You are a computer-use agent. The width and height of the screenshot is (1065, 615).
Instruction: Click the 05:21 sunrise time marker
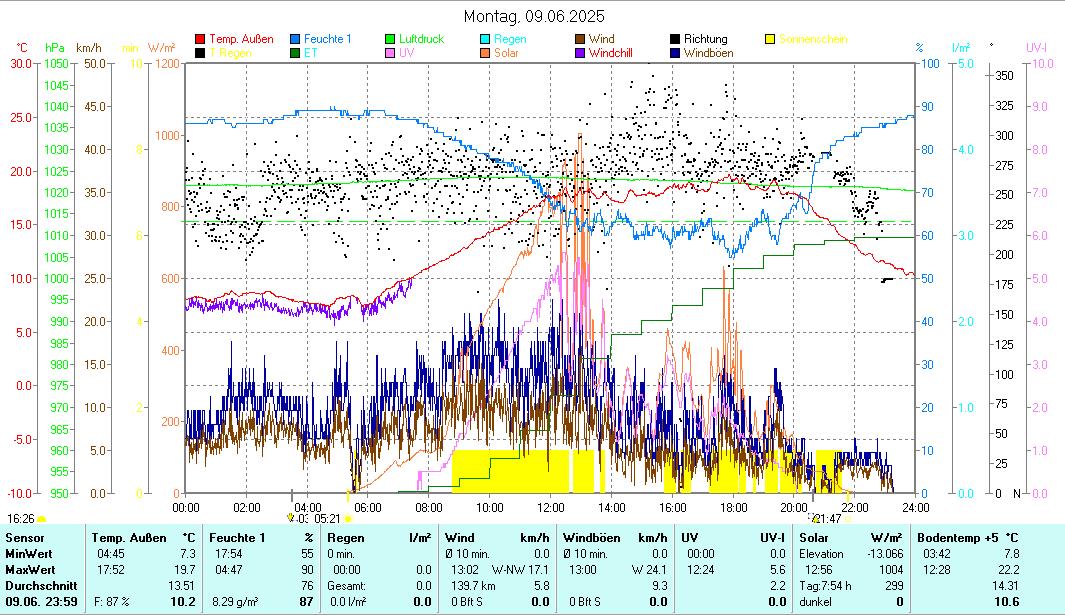327,519
